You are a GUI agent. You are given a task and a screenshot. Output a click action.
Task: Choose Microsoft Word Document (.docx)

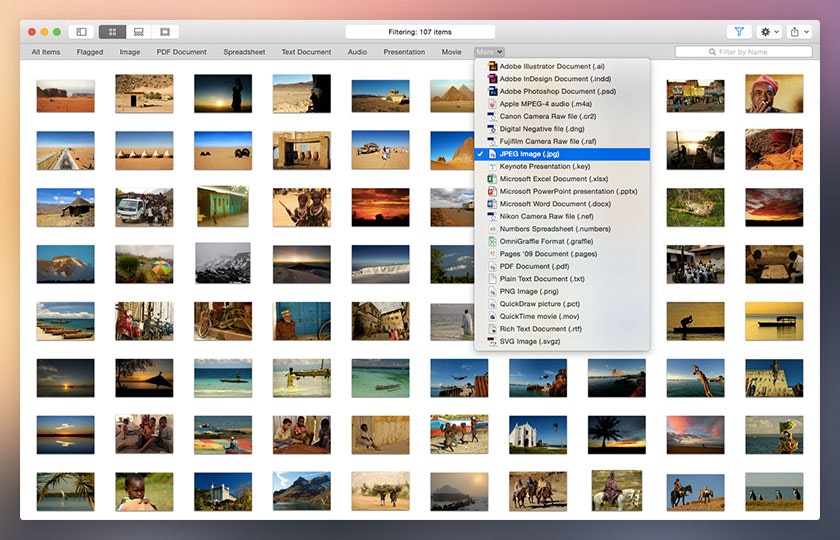[x=562, y=204]
